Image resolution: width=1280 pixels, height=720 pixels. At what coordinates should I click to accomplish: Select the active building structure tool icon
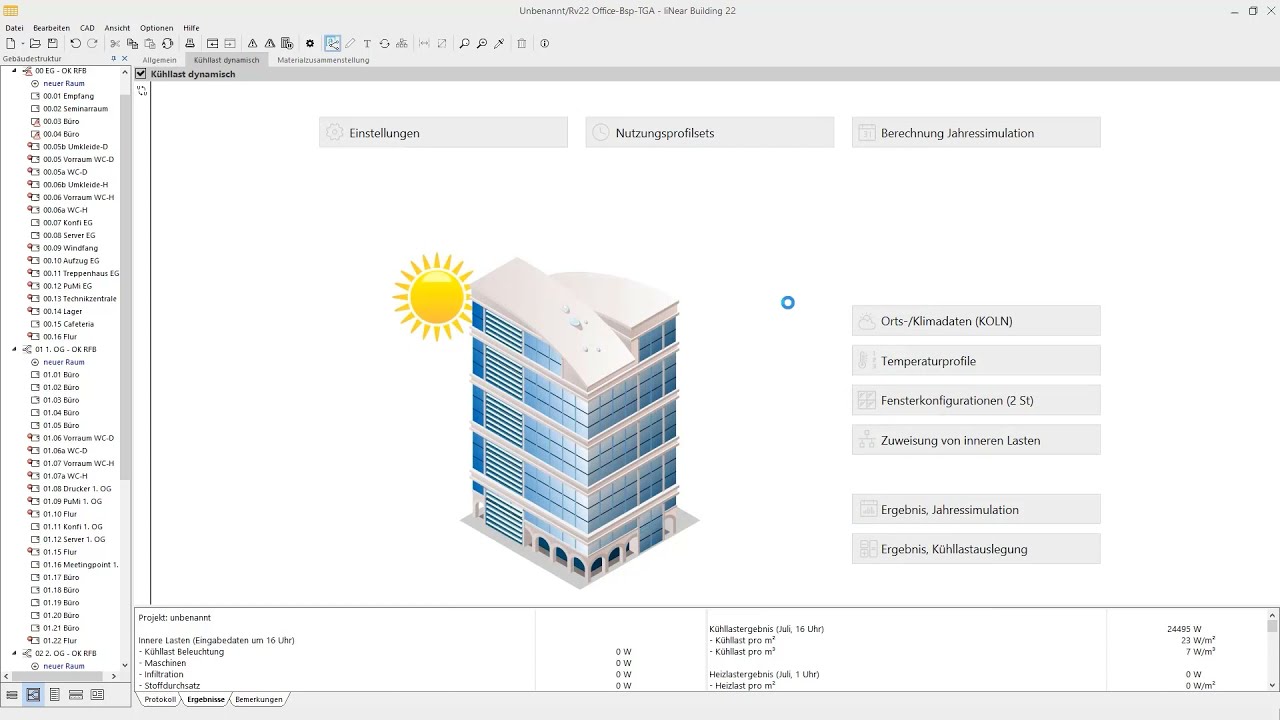coord(333,44)
